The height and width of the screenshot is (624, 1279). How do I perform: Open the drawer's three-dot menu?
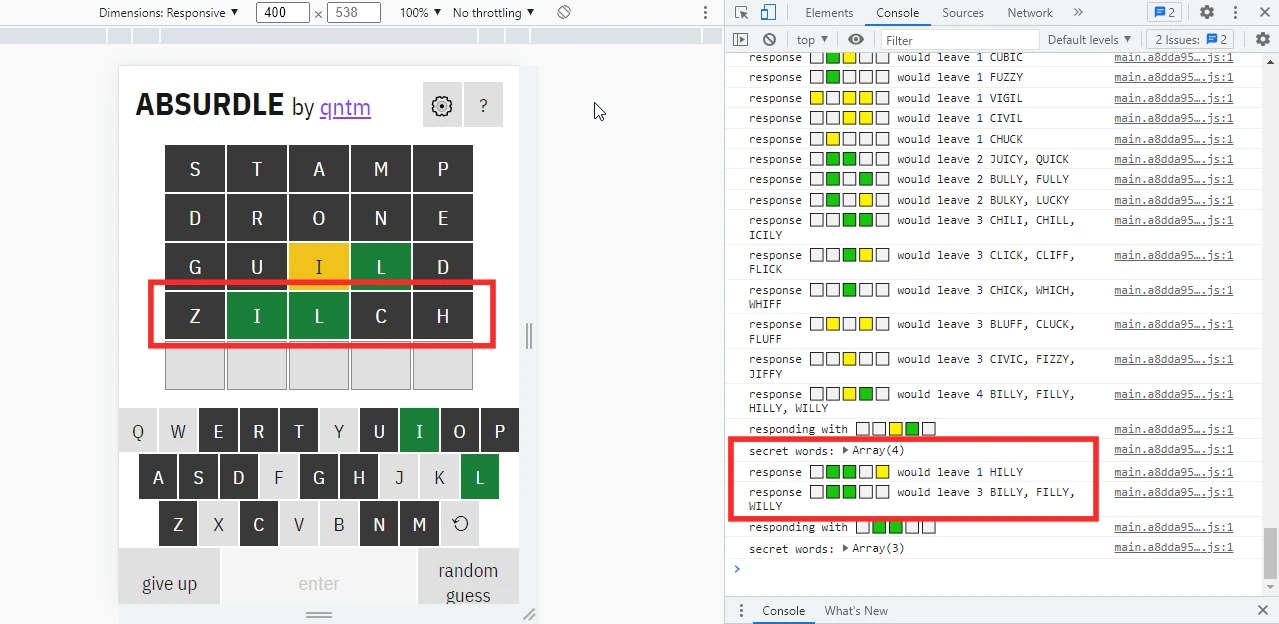741,611
